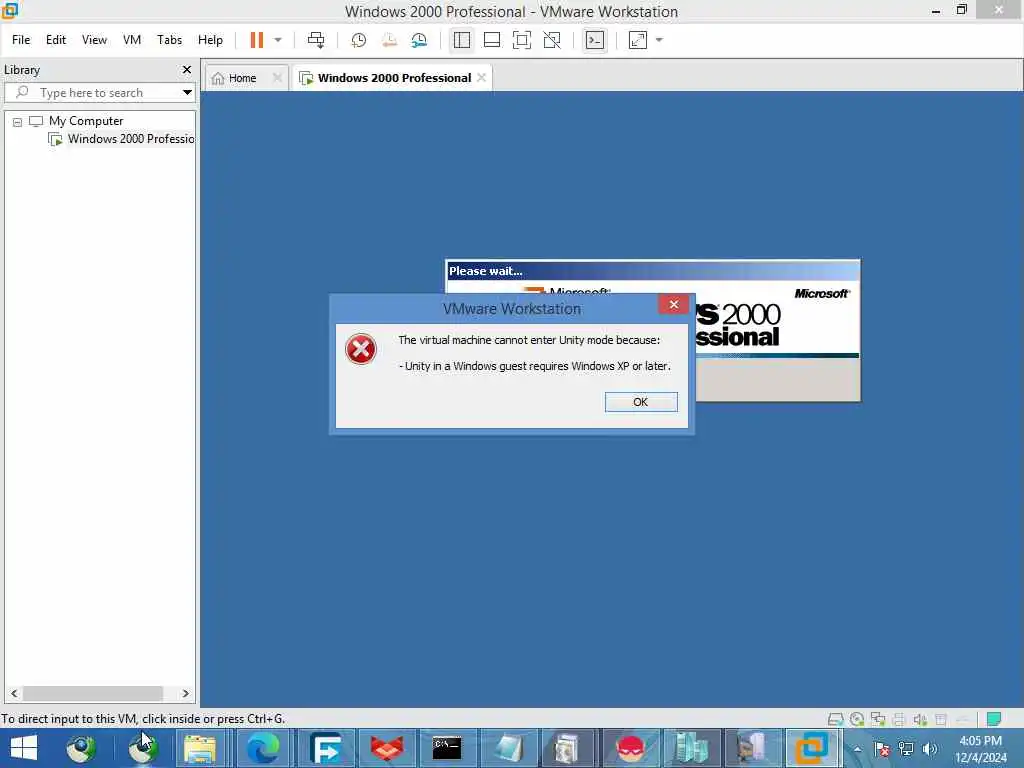Viewport: 1024px width, 768px height.
Task: Send Ctrl+Alt+Del to the virtual machine
Action: click(316, 40)
